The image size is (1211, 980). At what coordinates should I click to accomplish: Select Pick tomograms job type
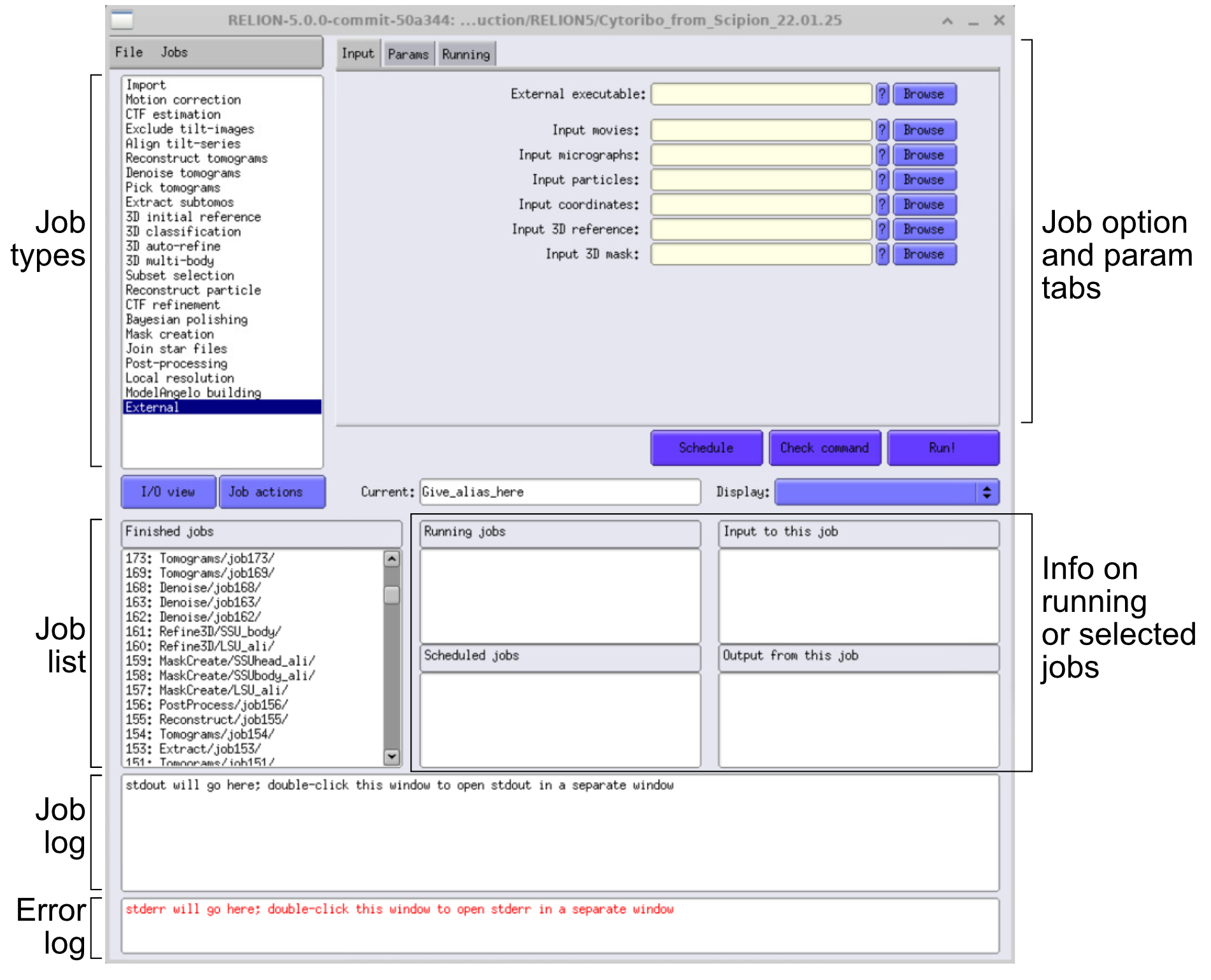pyautogui.click(x=222, y=188)
